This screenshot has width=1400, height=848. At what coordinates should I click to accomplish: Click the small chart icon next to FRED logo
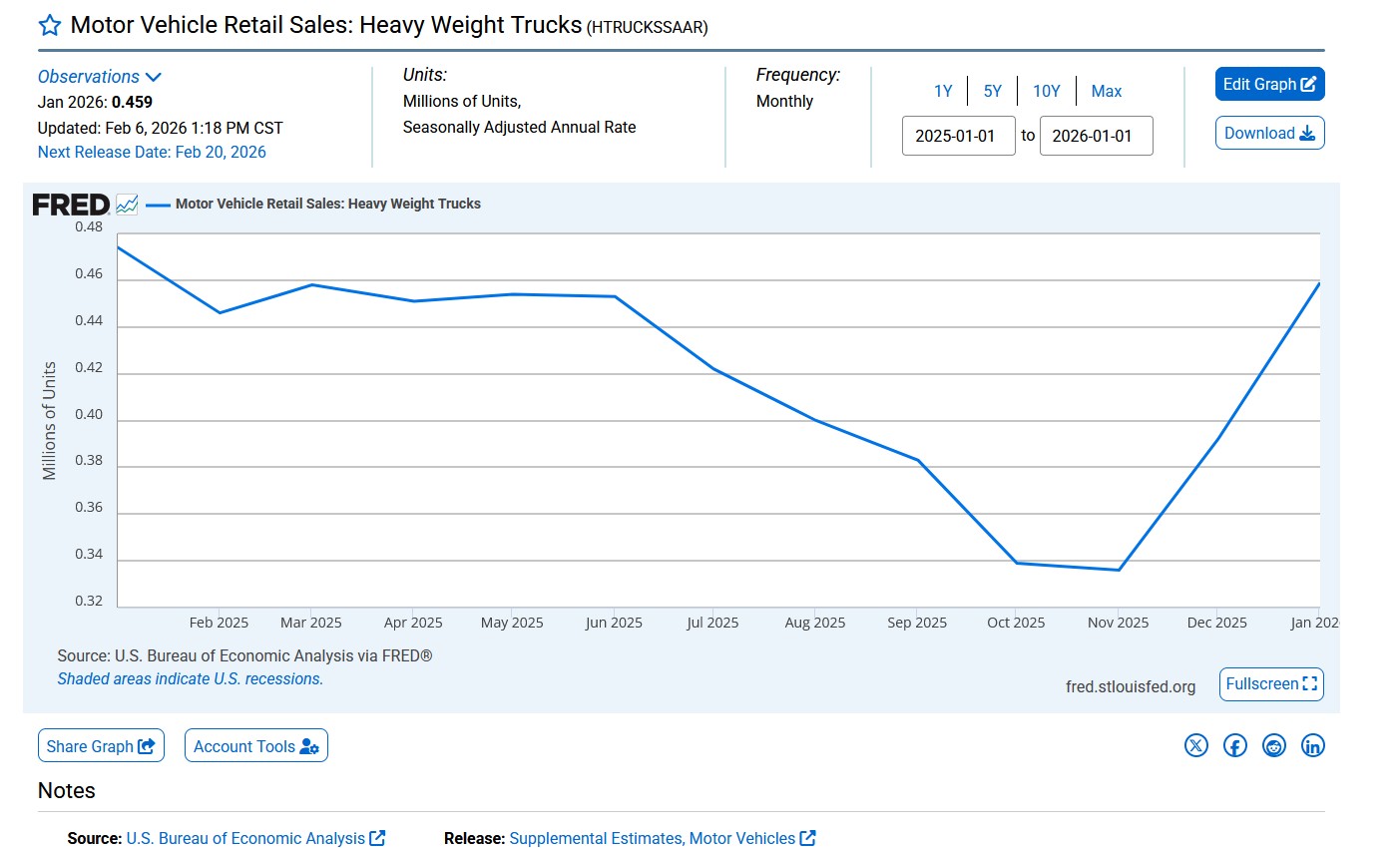coord(127,205)
